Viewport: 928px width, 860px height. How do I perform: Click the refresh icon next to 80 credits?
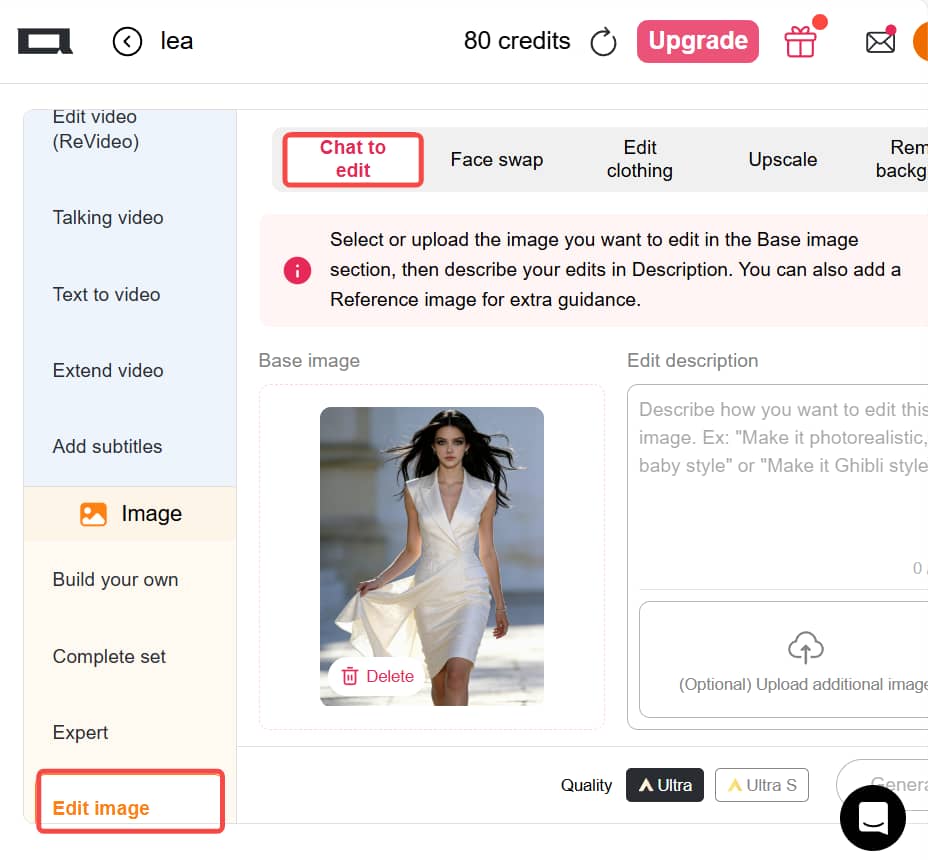604,41
